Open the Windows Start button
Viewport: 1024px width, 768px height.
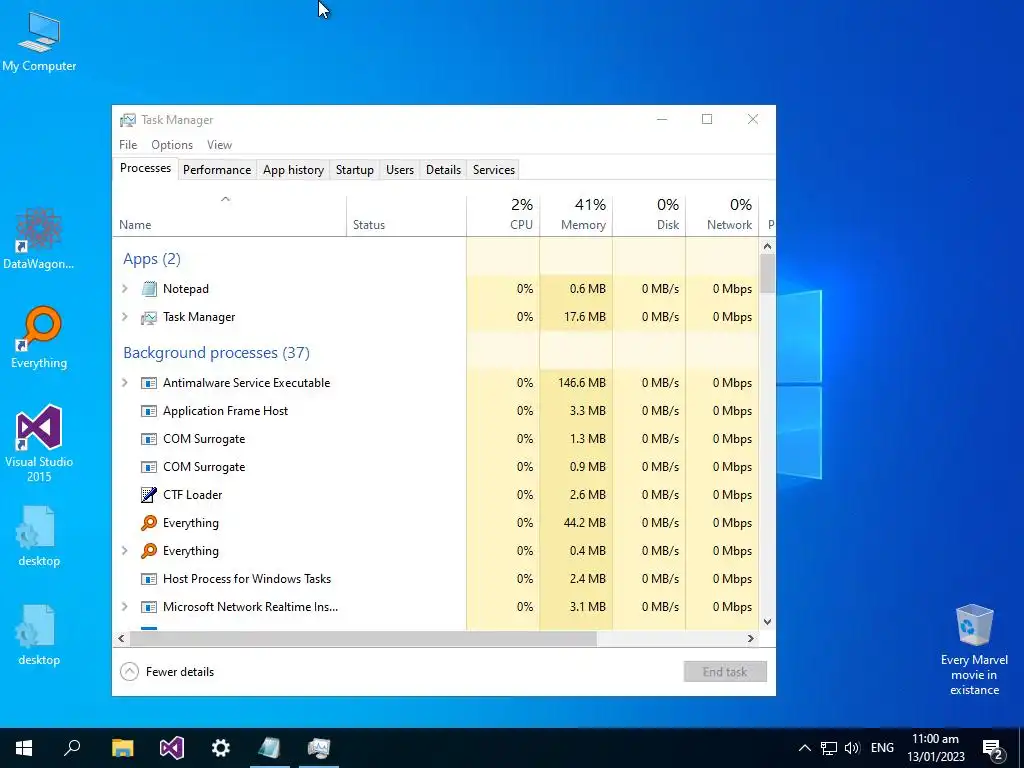tap(24, 748)
